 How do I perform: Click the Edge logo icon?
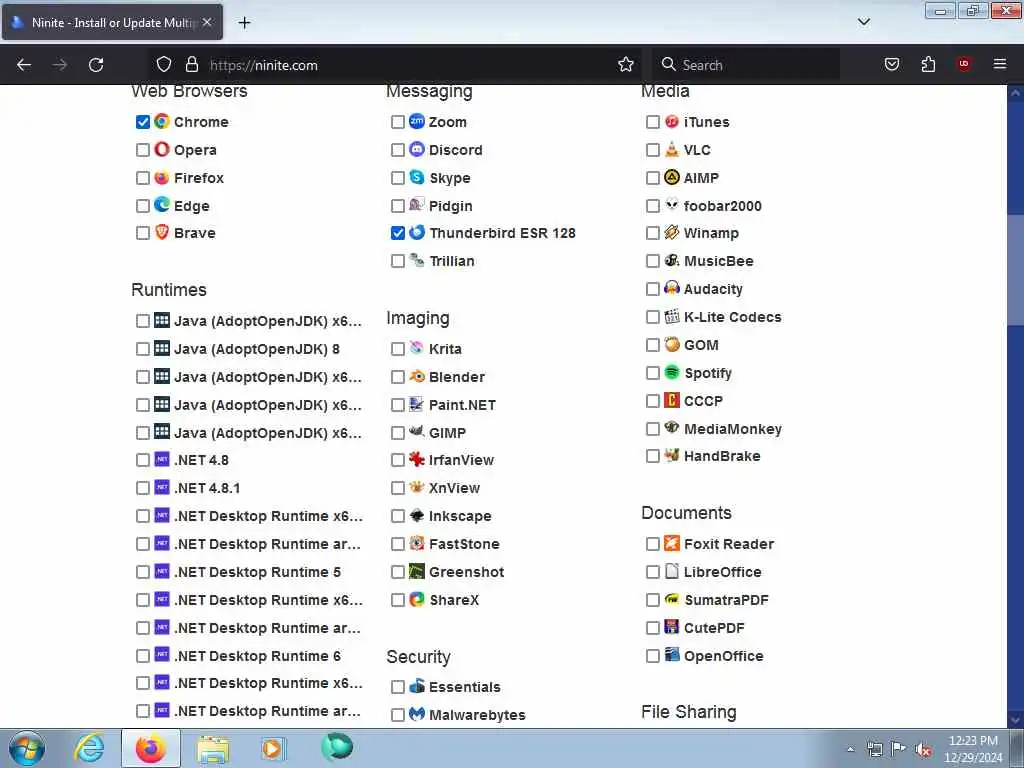coord(162,205)
